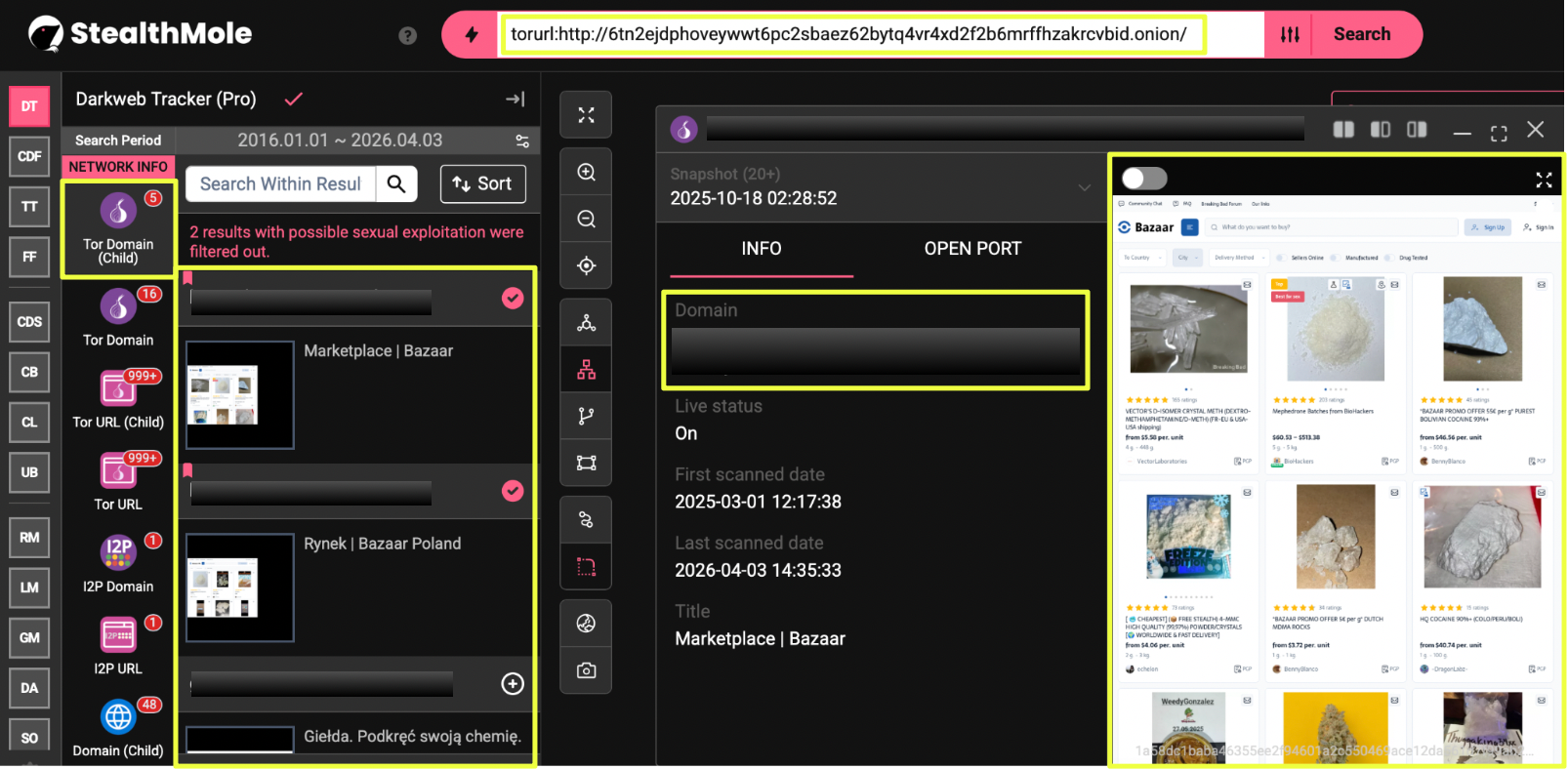
Task: Click the CDS sidebar button
Action: tap(29, 322)
